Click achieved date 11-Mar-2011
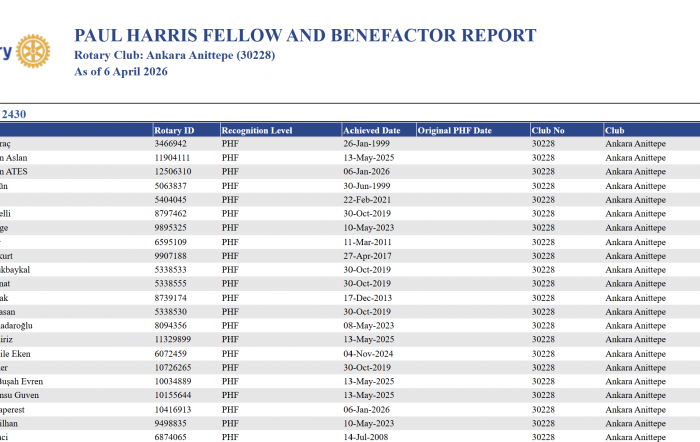The height and width of the screenshot is (442, 700). (367, 242)
